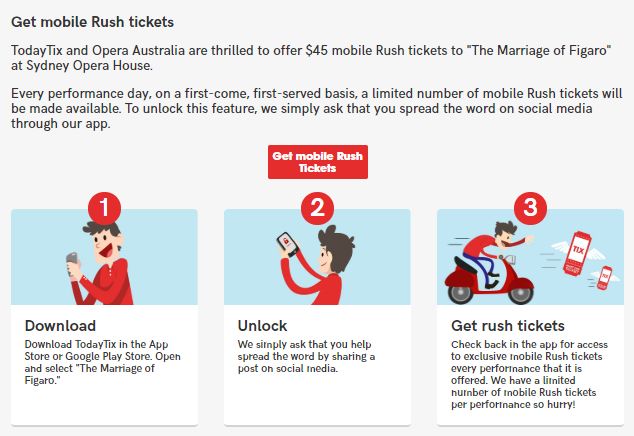The width and height of the screenshot is (634, 436).
Task: Click the Unlock card heading
Action: 262,326
